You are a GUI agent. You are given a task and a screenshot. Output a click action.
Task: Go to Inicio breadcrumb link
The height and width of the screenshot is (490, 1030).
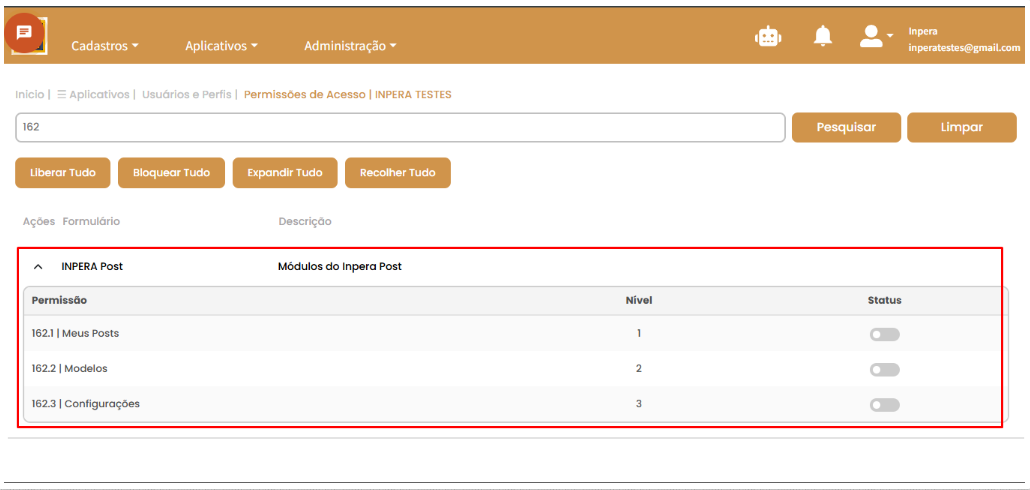[30, 95]
